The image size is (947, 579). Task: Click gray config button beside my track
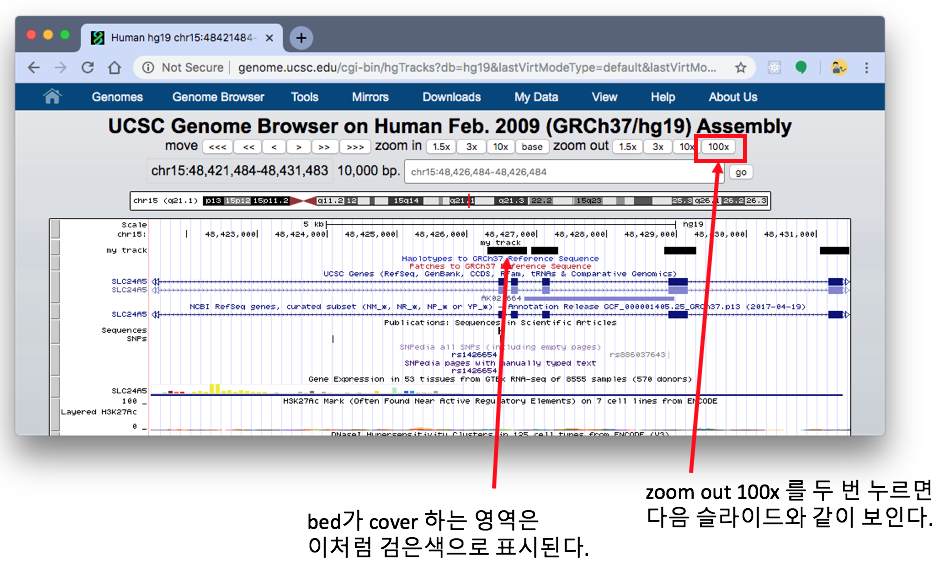coord(56,248)
